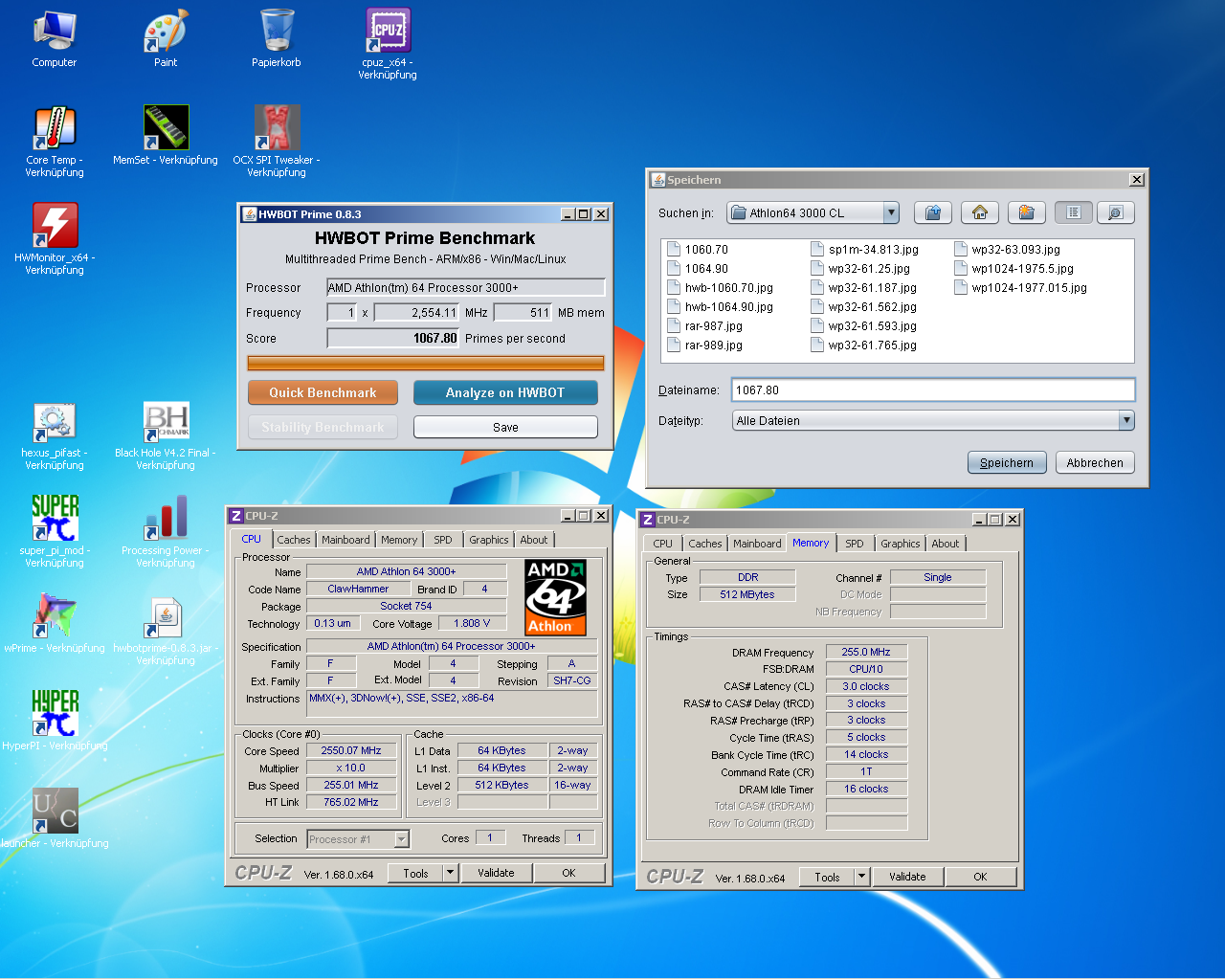
Task: Click the Dateiname input field
Action: [933, 390]
